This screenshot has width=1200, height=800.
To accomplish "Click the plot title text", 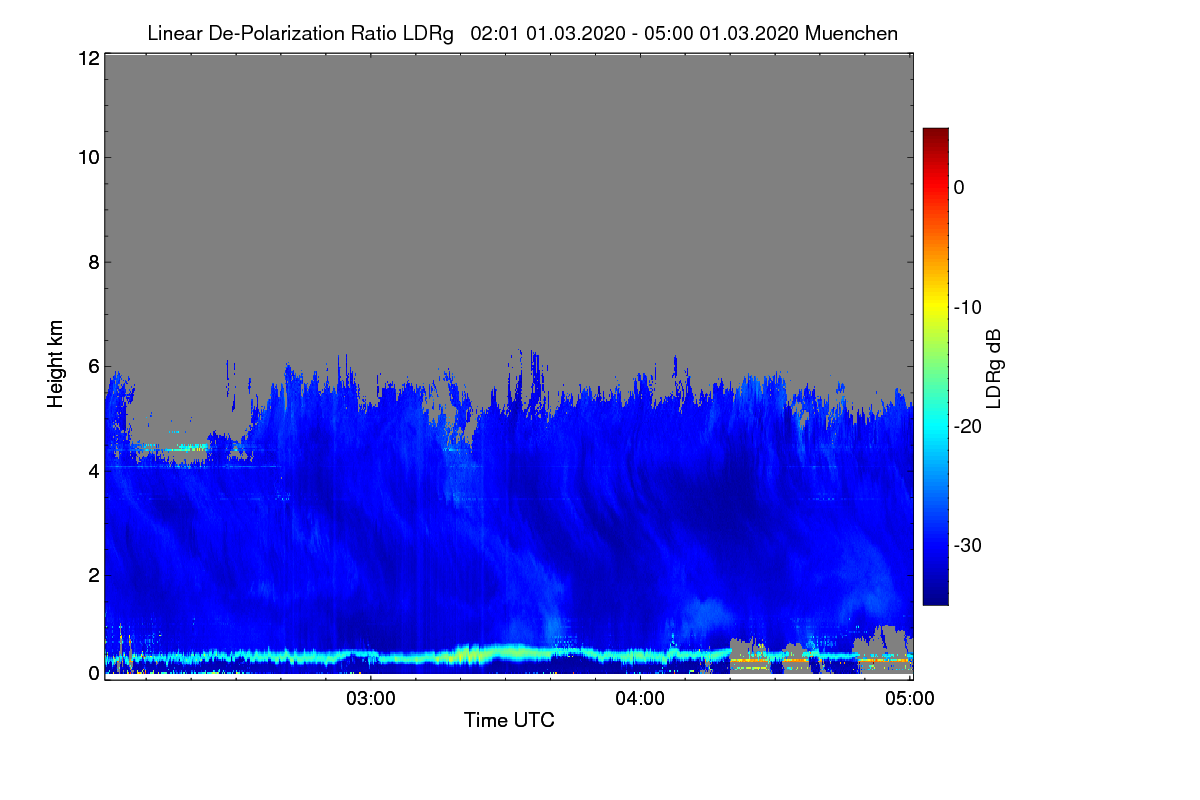I will coord(522,33).
